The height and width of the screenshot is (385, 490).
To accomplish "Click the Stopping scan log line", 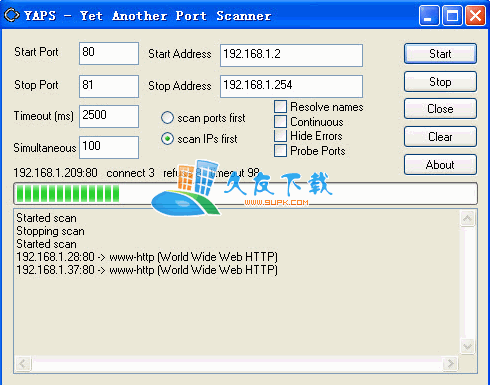I will (50, 231).
